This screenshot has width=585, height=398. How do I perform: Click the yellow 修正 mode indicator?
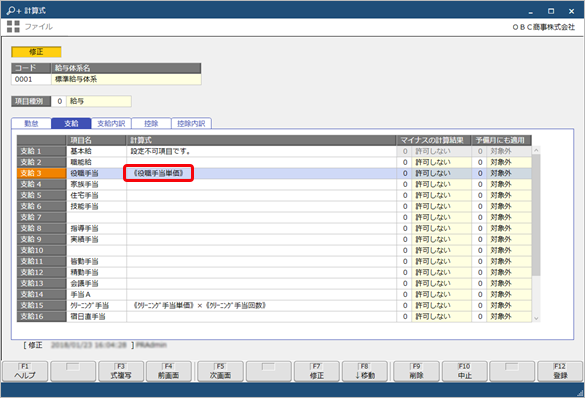[x=36, y=52]
